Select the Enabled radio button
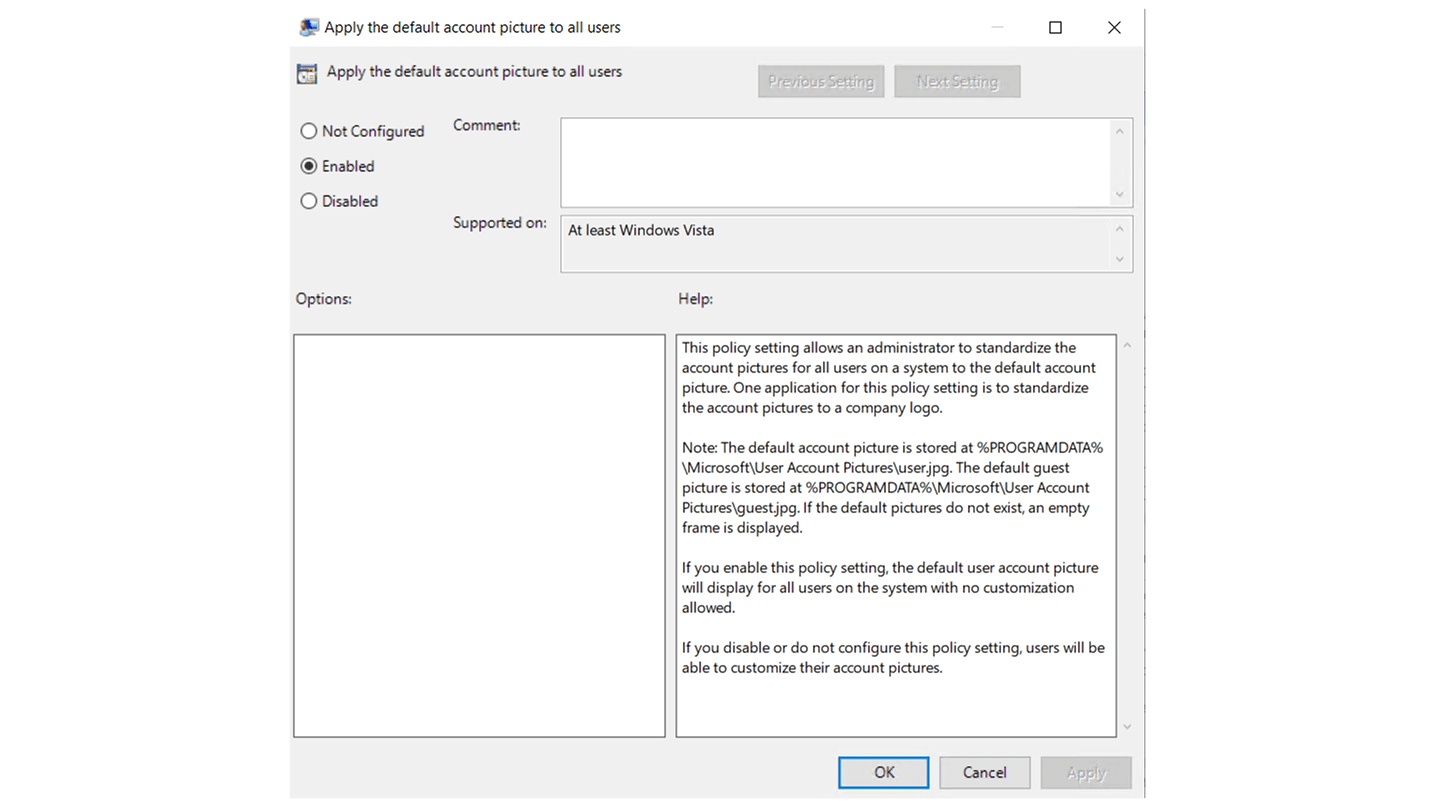Screen dimensions: 1435x807 [308, 166]
